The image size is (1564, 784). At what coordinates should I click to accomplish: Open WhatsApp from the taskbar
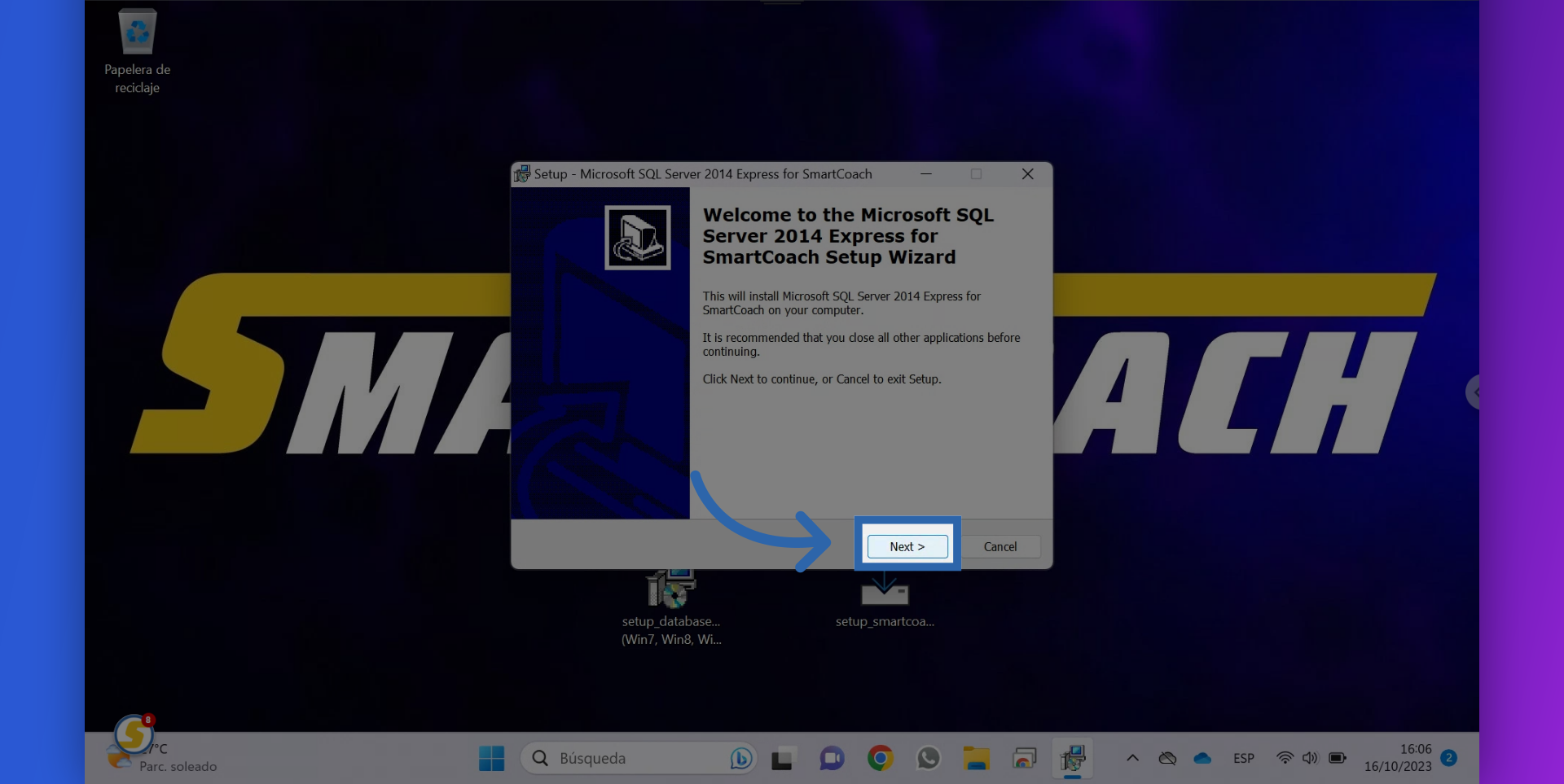point(928,759)
